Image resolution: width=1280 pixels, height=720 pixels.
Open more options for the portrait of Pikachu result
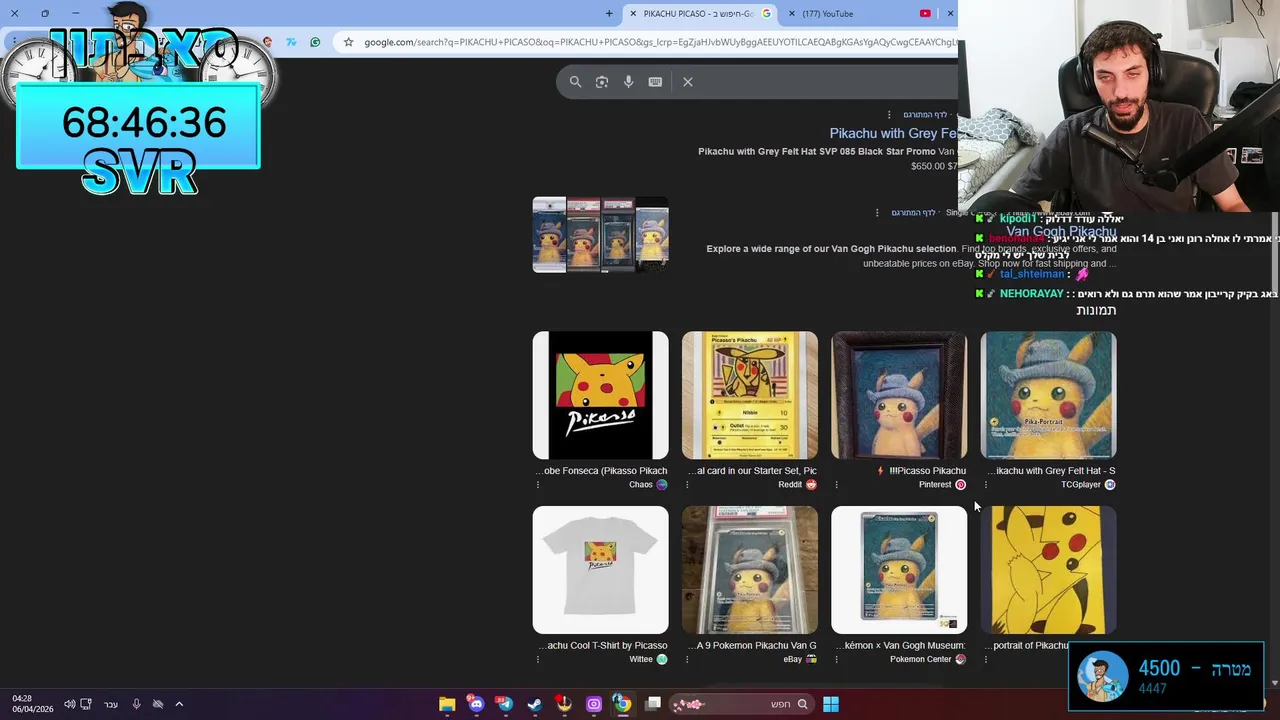pyautogui.click(x=986, y=660)
